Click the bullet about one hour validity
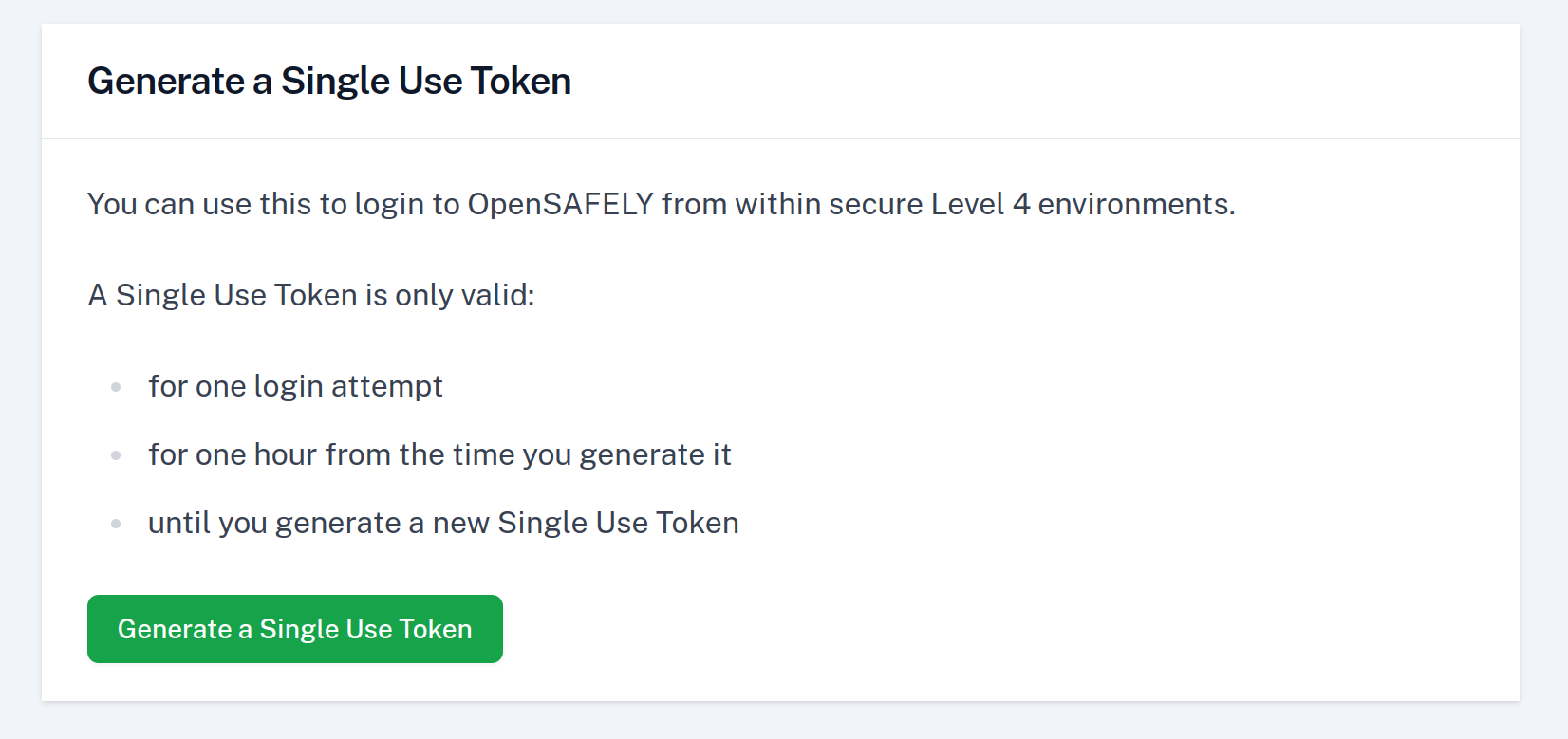Screen dimensions: 1568x739 (439, 453)
